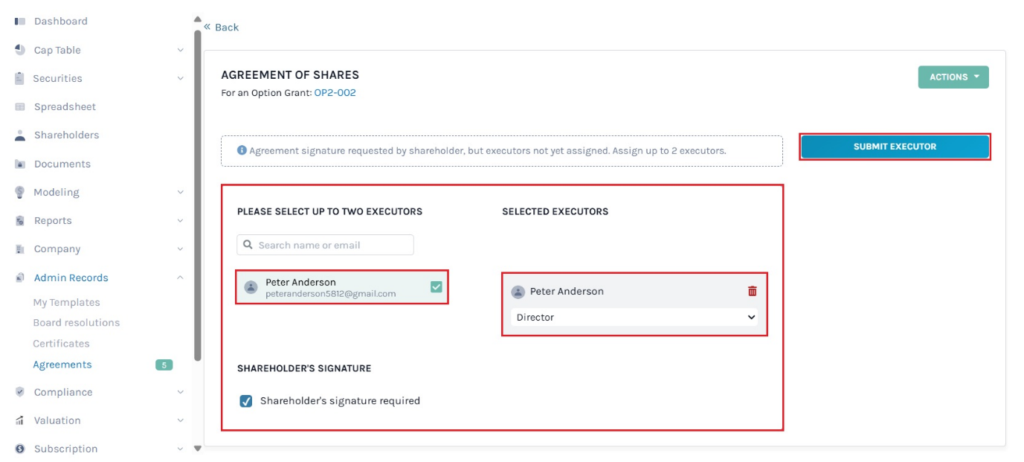The height and width of the screenshot is (462, 1024).
Task: Toggle the green checkmark beside Peter Anderson
Action: (436, 287)
